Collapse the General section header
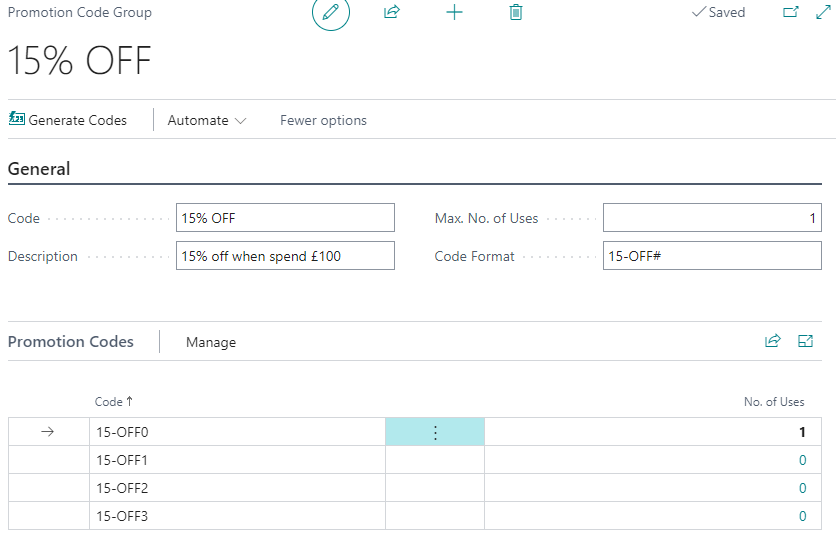Screen dimensions: 836x534 (x=39, y=169)
